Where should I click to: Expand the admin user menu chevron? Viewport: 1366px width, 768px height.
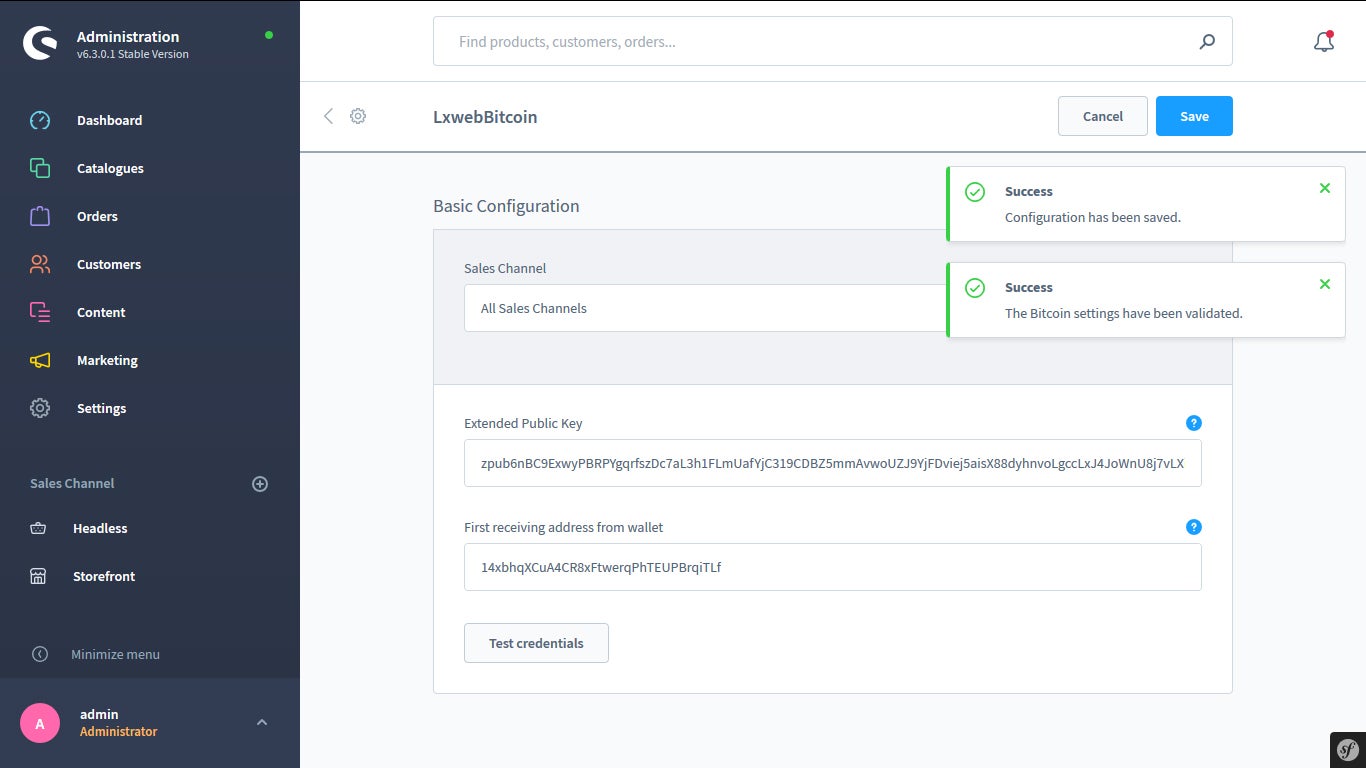coord(262,722)
